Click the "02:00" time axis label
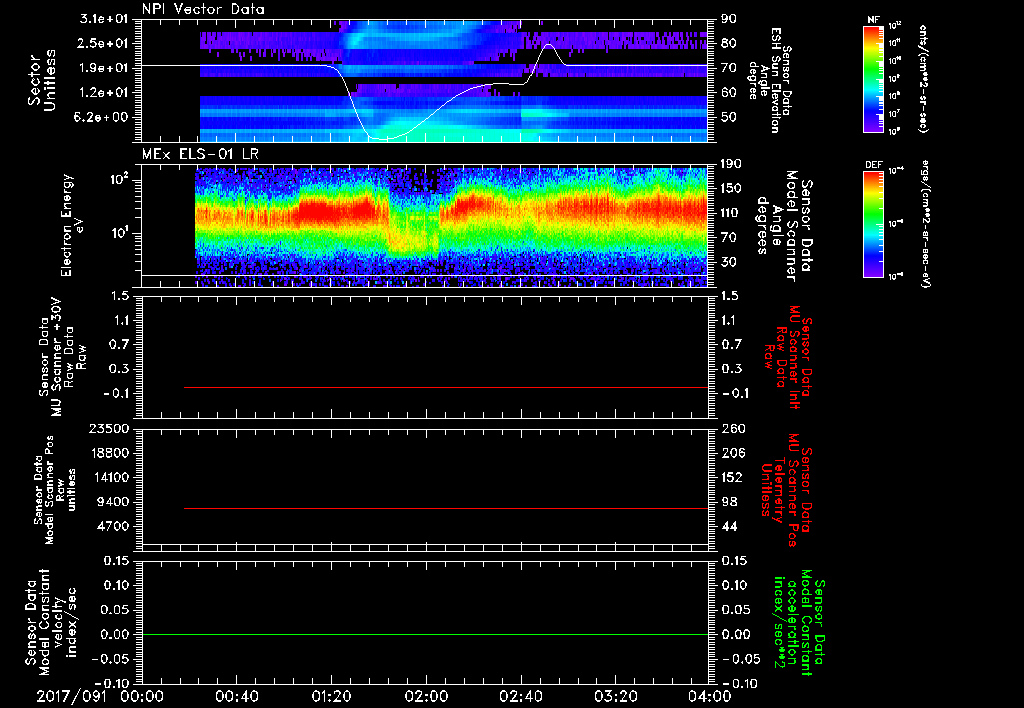The width and height of the screenshot is (1024, 708). click(x=426, y=696)
